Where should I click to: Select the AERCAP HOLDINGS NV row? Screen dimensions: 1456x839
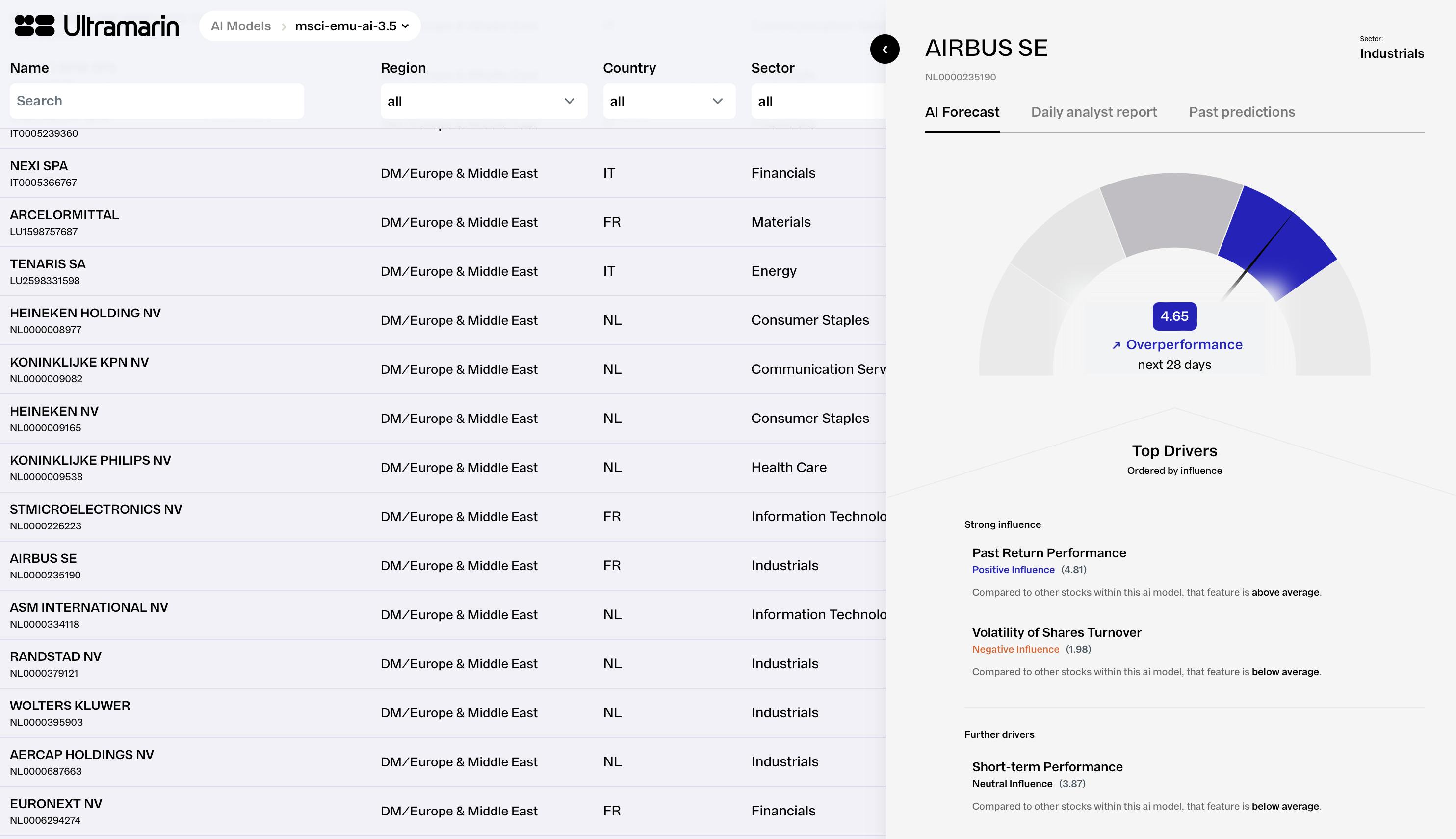click(x=442, y=761)
